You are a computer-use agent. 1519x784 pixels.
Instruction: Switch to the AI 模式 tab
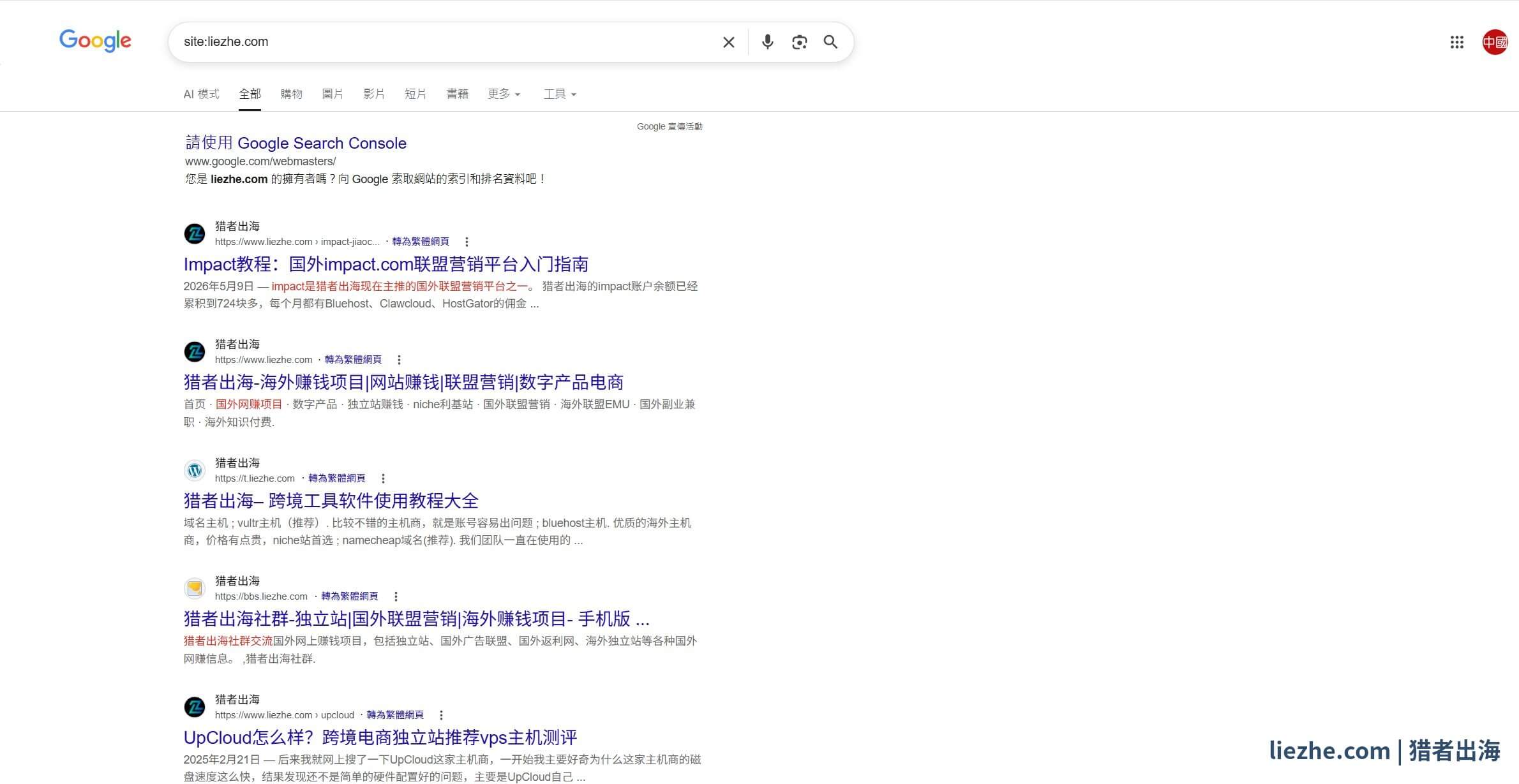(x=201, y=94)
